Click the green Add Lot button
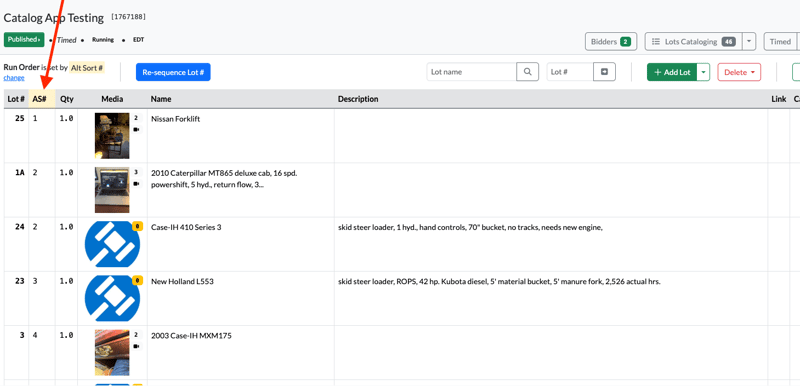 click(672, 72)
